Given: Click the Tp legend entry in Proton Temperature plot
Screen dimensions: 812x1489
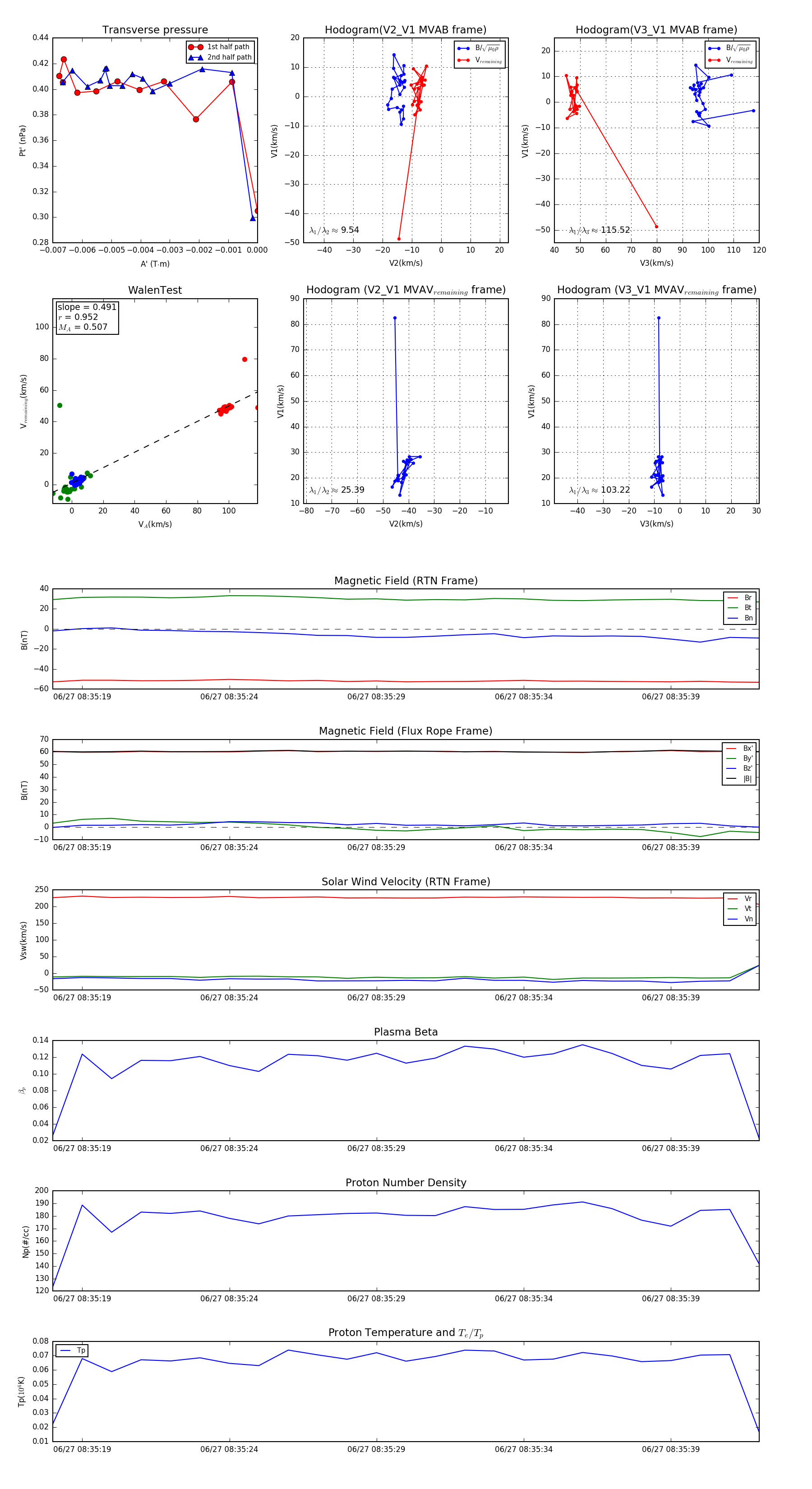Looking at the screenshot, I should coord(72,1351).
